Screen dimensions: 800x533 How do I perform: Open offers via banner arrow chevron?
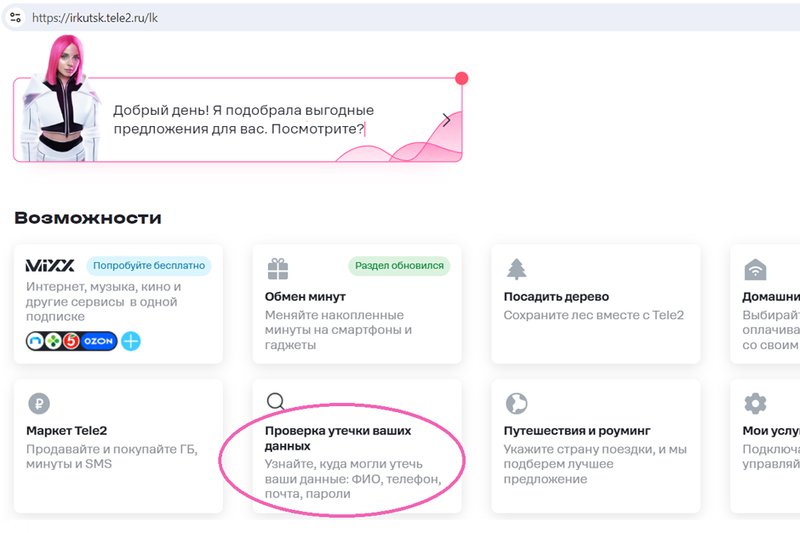pyautogui.click(x=446, y=120)
